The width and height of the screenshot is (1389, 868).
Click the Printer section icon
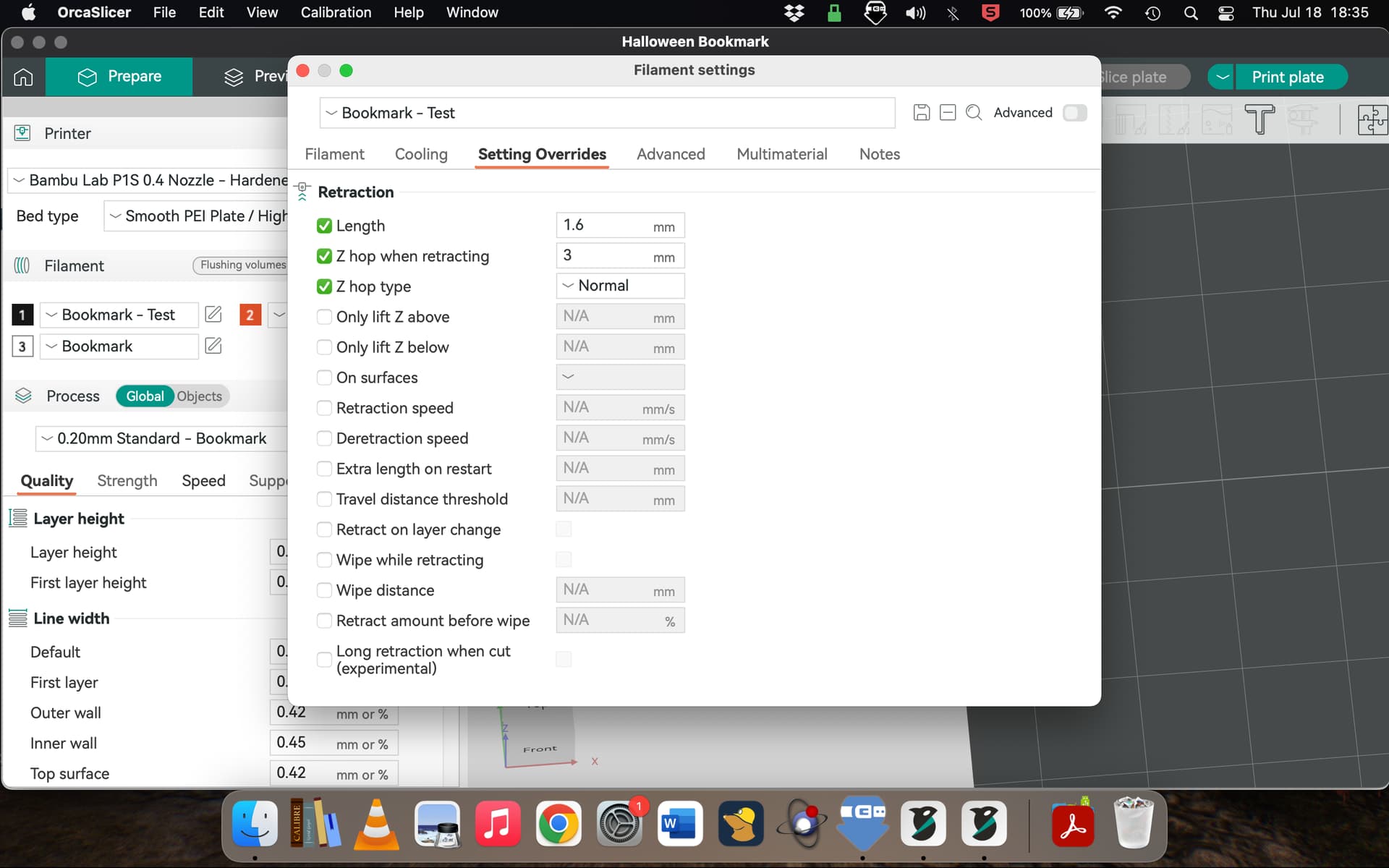22,133
